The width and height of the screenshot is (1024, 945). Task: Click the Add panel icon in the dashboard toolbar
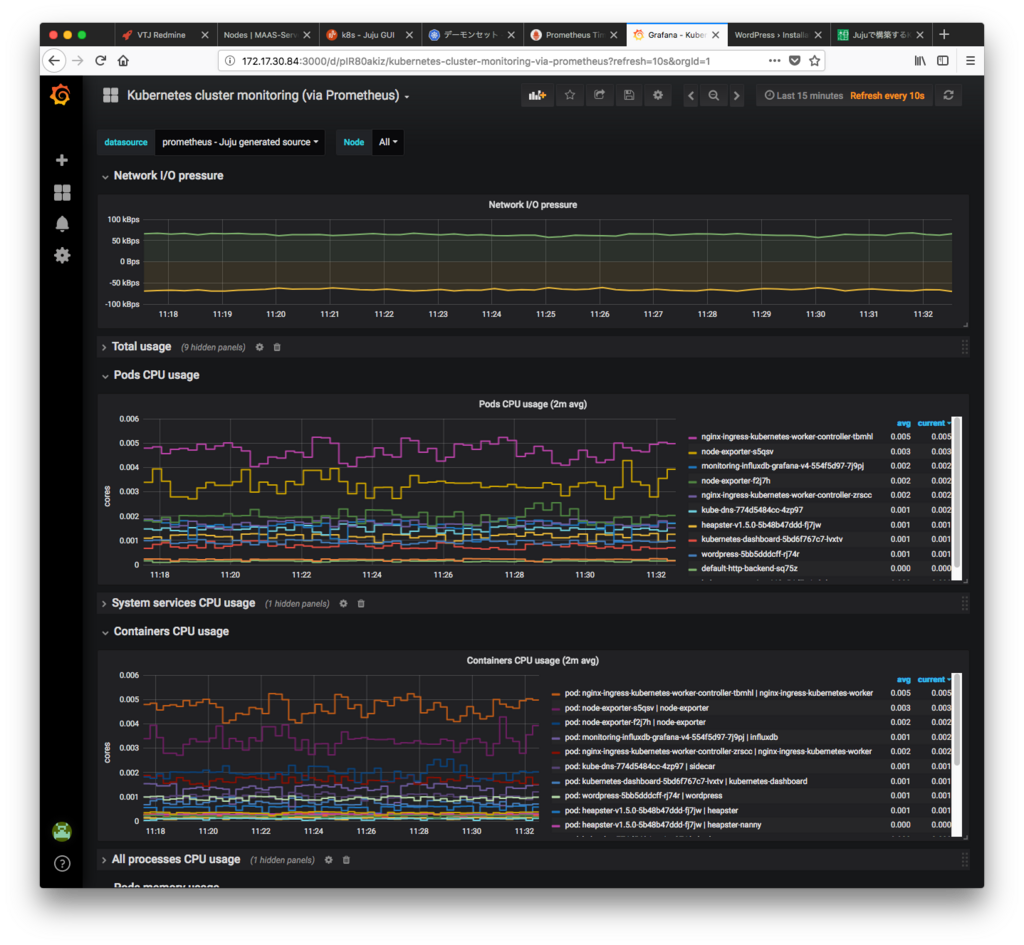click(537, 95)
